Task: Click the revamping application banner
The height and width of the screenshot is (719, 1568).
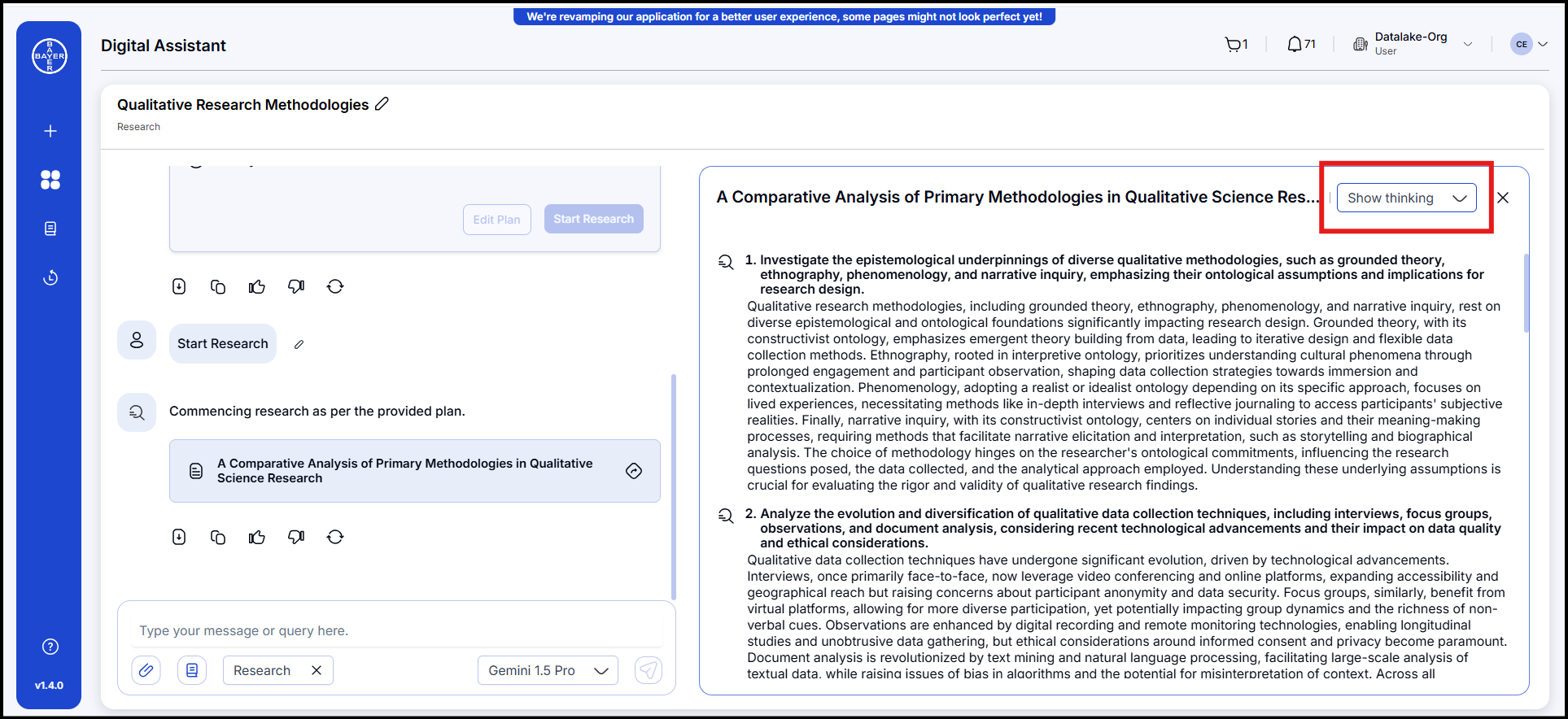Action: pos(784,16)
